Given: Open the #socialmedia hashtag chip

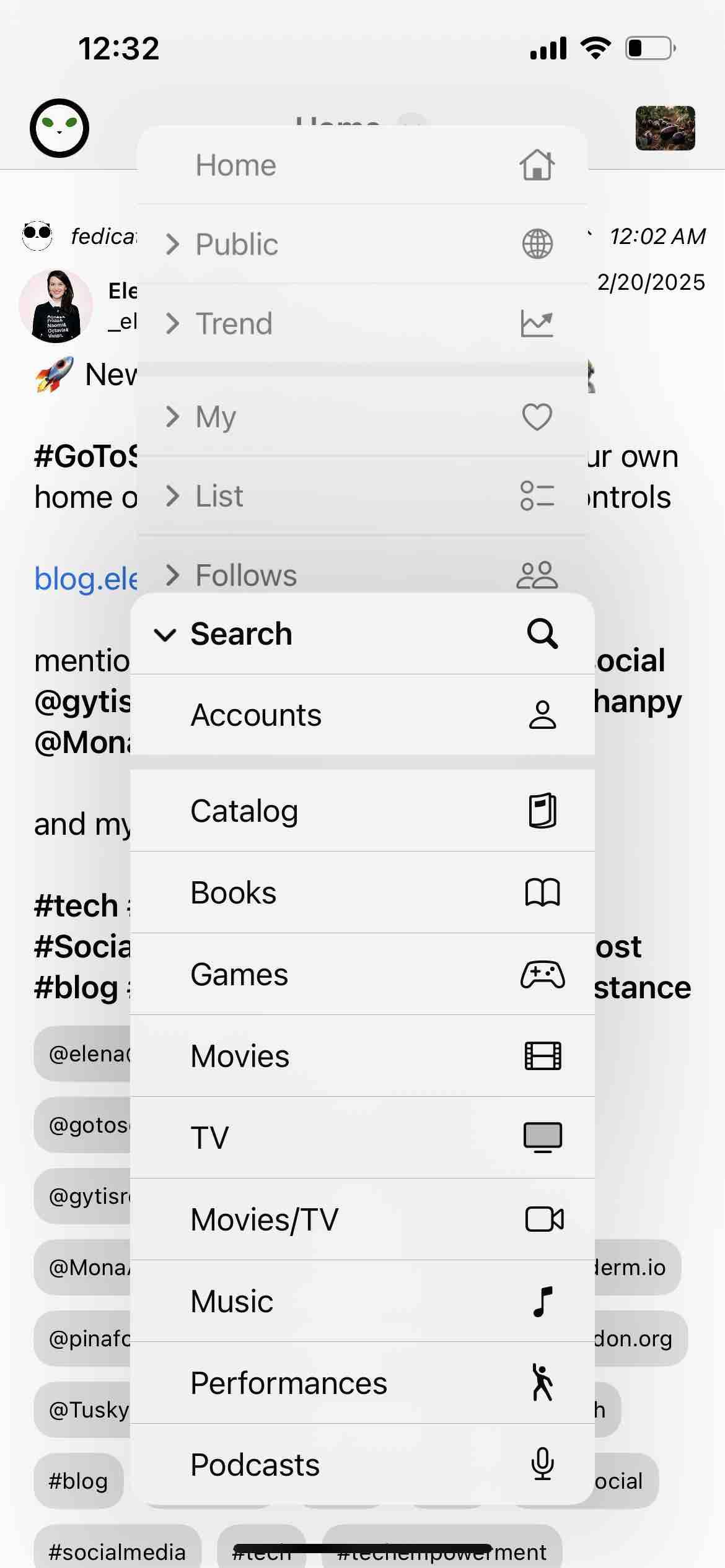Looking at the screenshot, I should point(117,1551).
